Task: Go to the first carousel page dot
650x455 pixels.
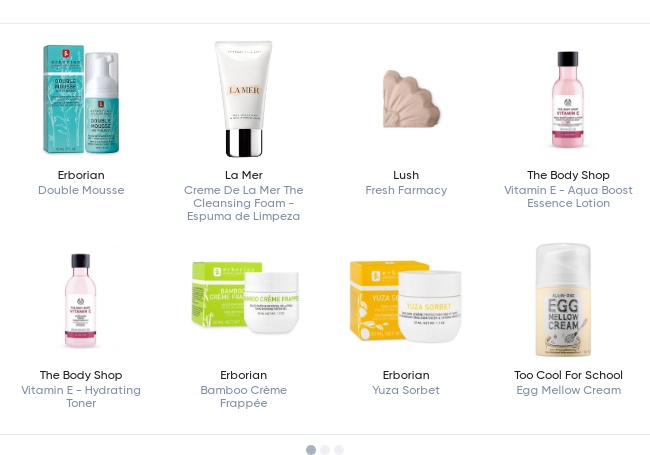Action: pos(311,450)
